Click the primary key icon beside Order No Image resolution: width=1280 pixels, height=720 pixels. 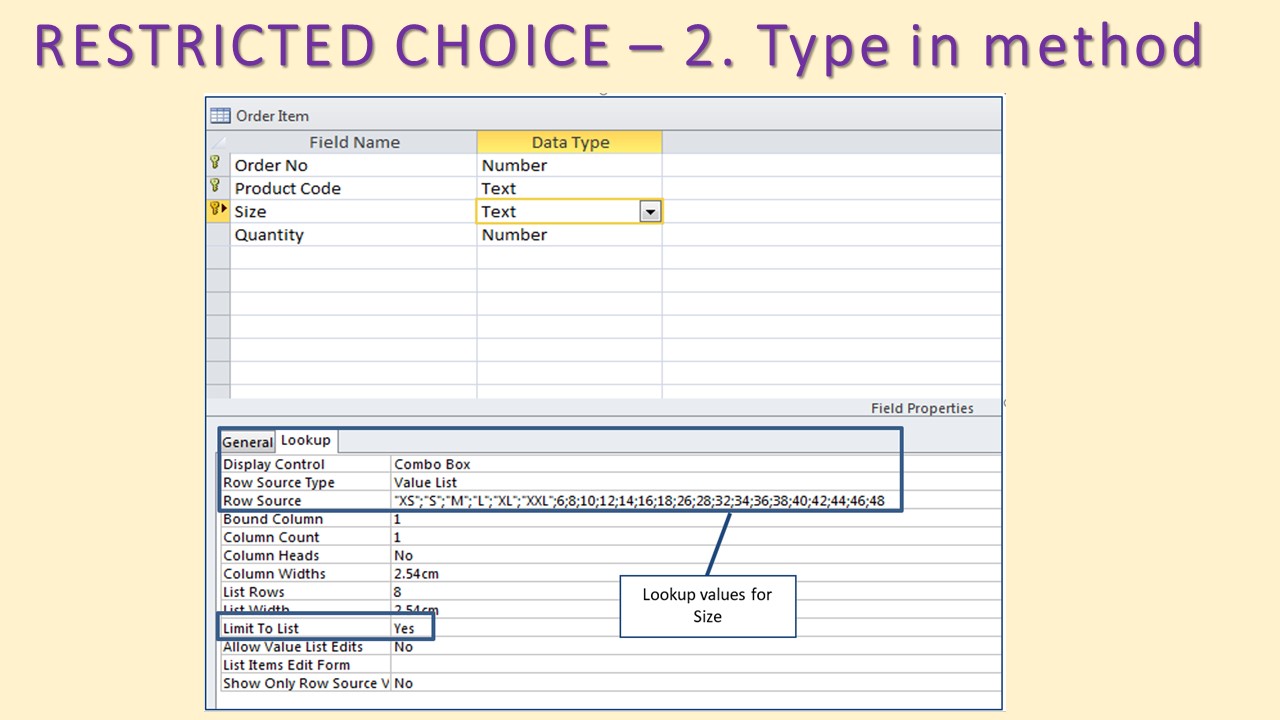point(215,164)
